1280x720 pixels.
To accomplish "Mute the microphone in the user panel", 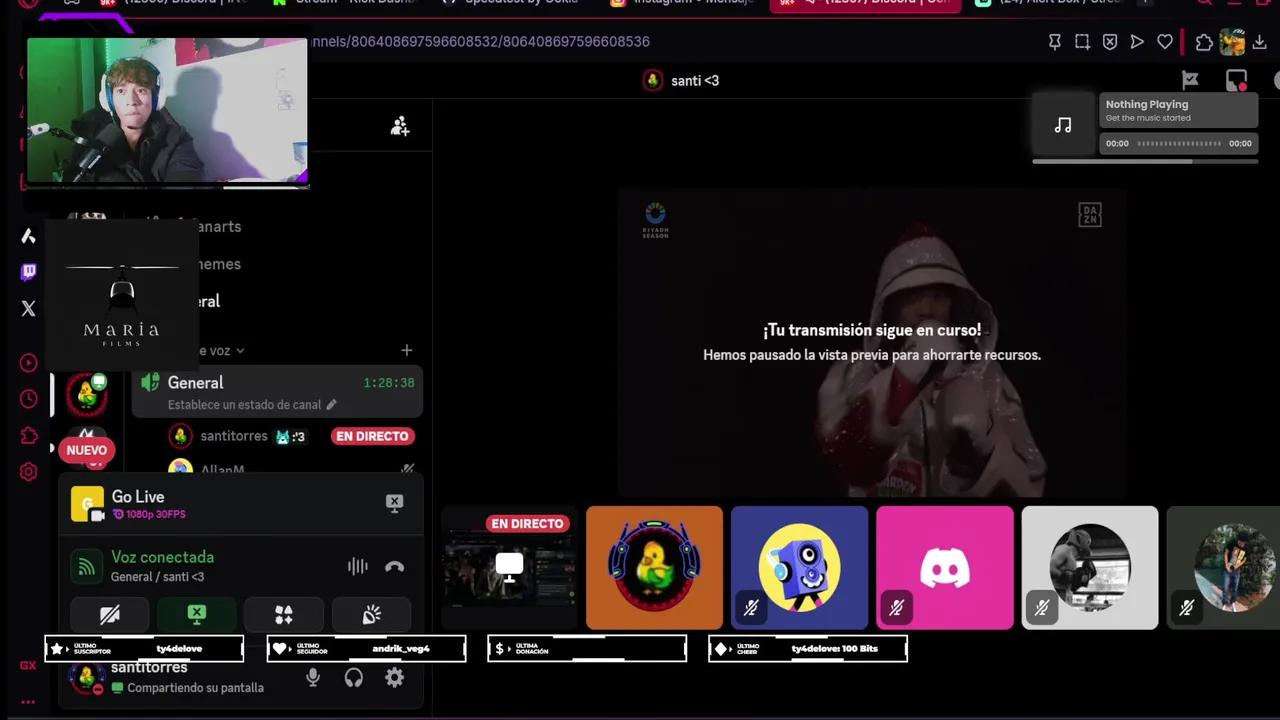I will tap(313, 678).
